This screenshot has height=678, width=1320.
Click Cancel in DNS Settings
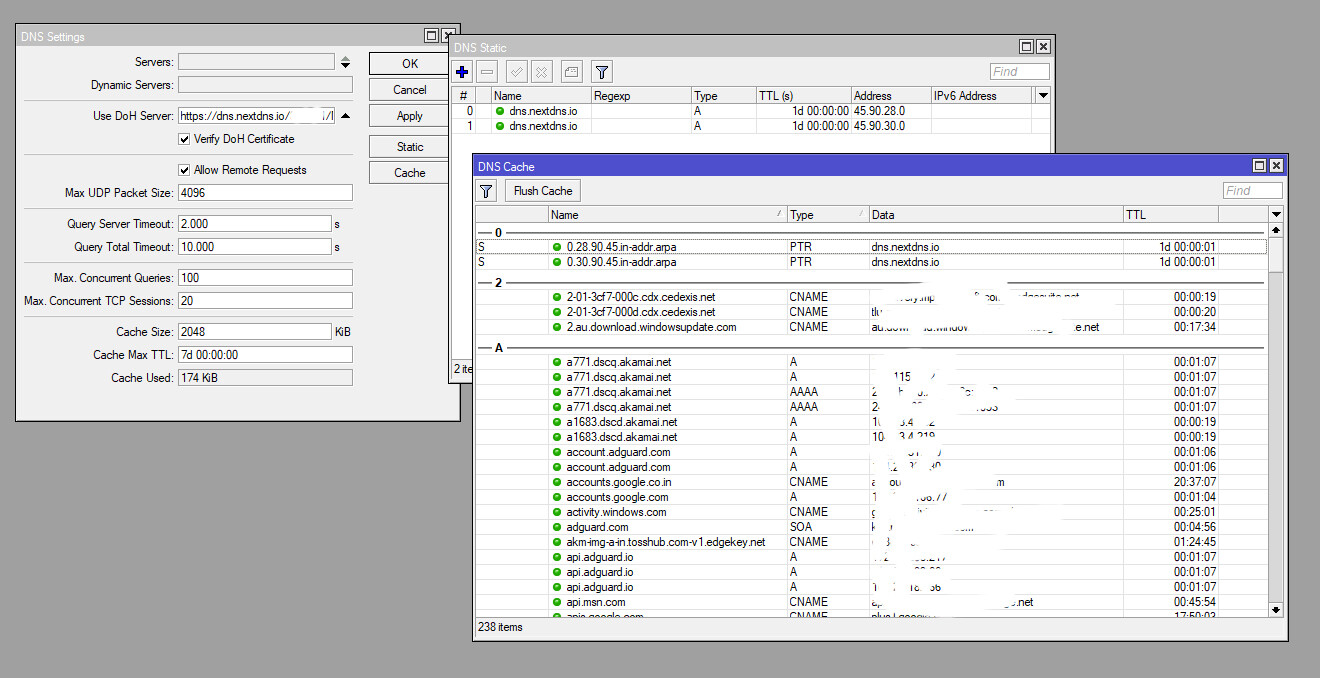410,90
